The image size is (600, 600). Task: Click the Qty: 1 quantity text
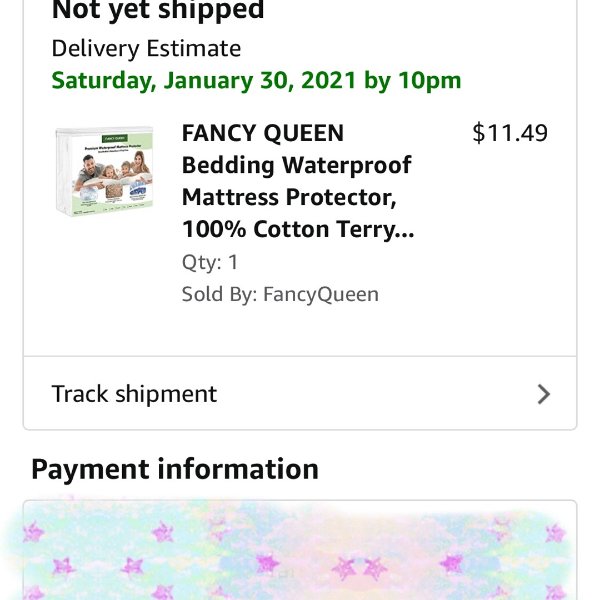tap(210, 262)
